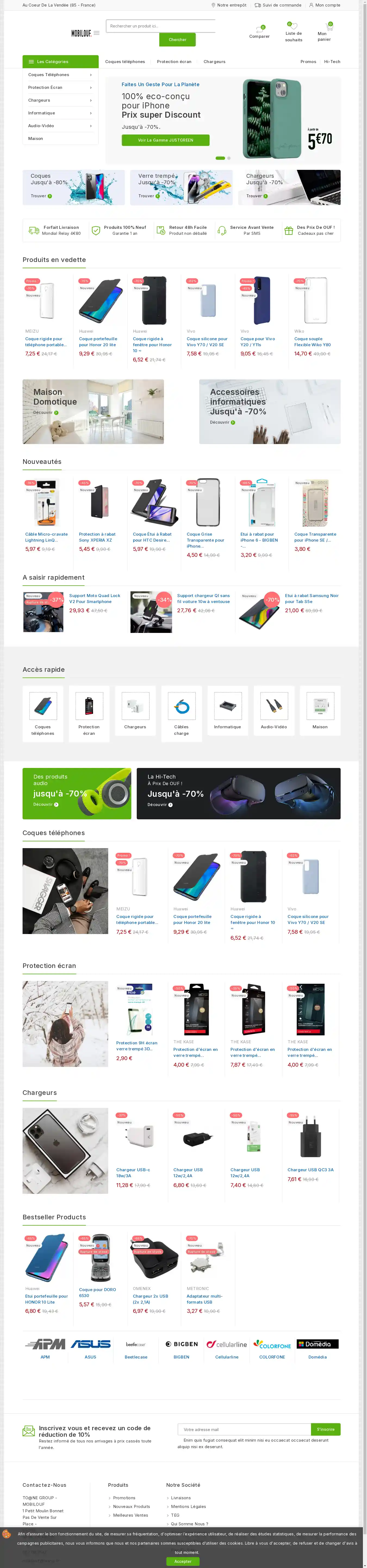Open the Les Catégories menu
Viewport: 367px width, 1568px height.
tap(60, 61)
